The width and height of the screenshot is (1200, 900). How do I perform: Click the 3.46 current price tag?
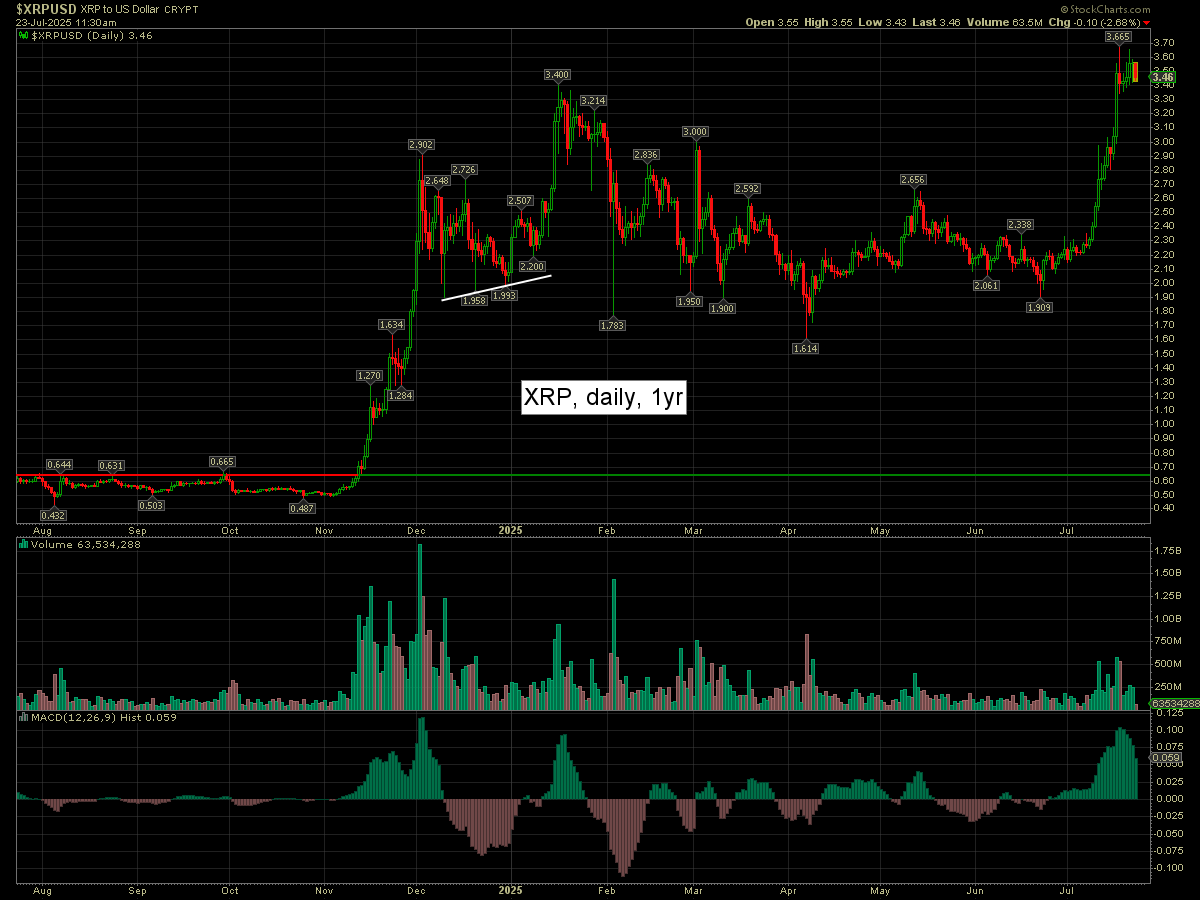pos(1162,76)
